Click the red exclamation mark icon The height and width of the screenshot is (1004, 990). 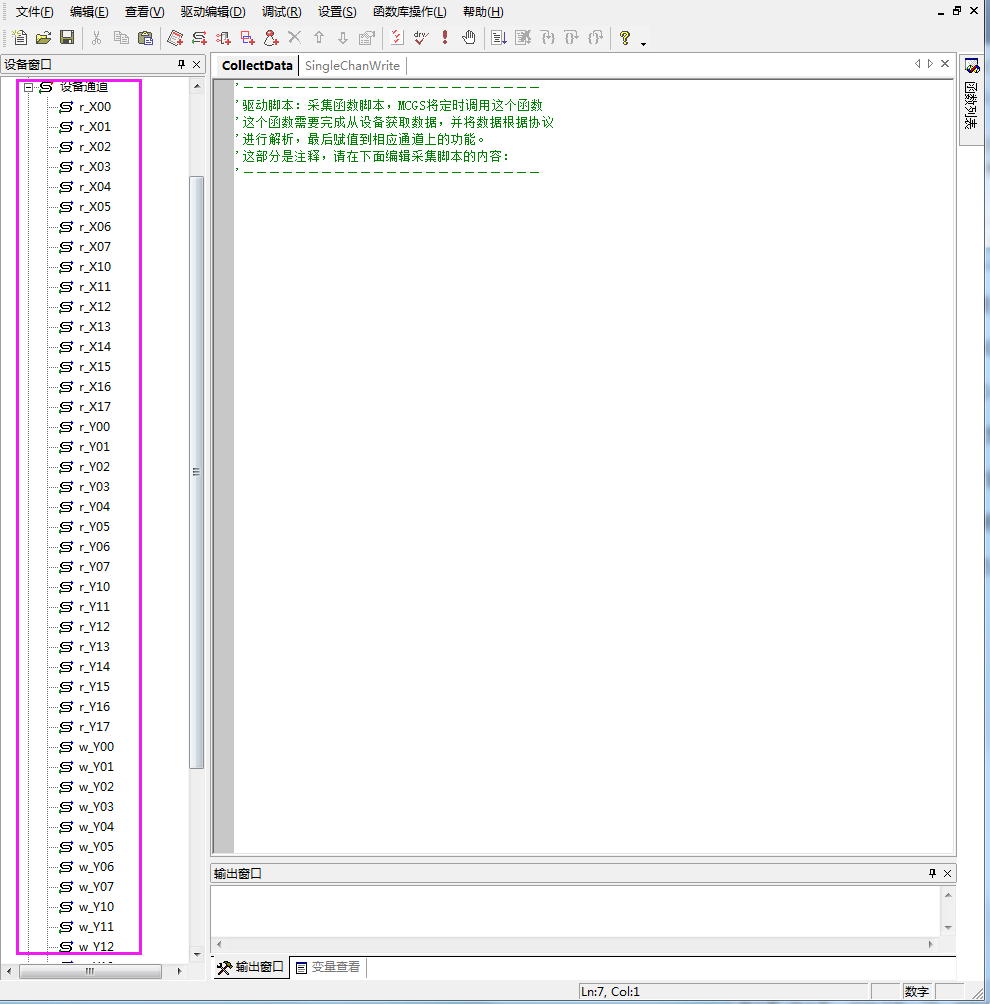coord(444,38)
